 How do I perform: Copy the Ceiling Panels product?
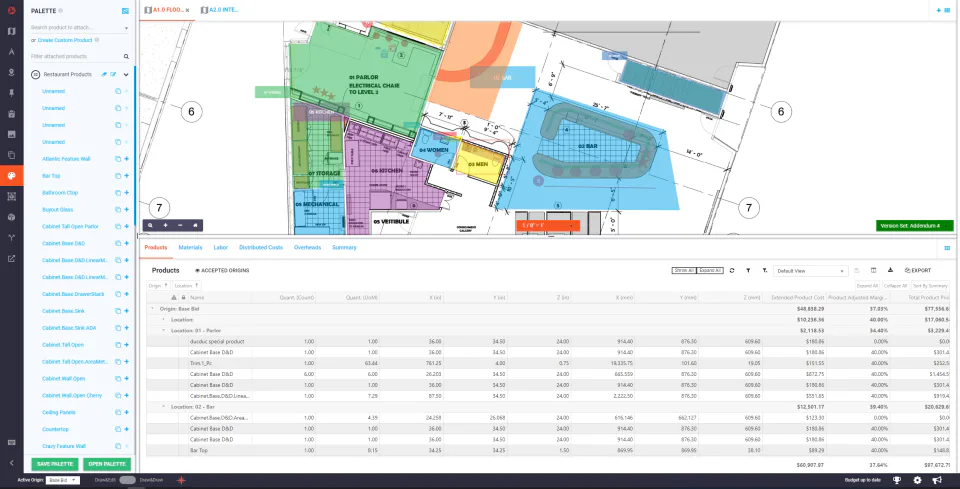pos(118,412)
